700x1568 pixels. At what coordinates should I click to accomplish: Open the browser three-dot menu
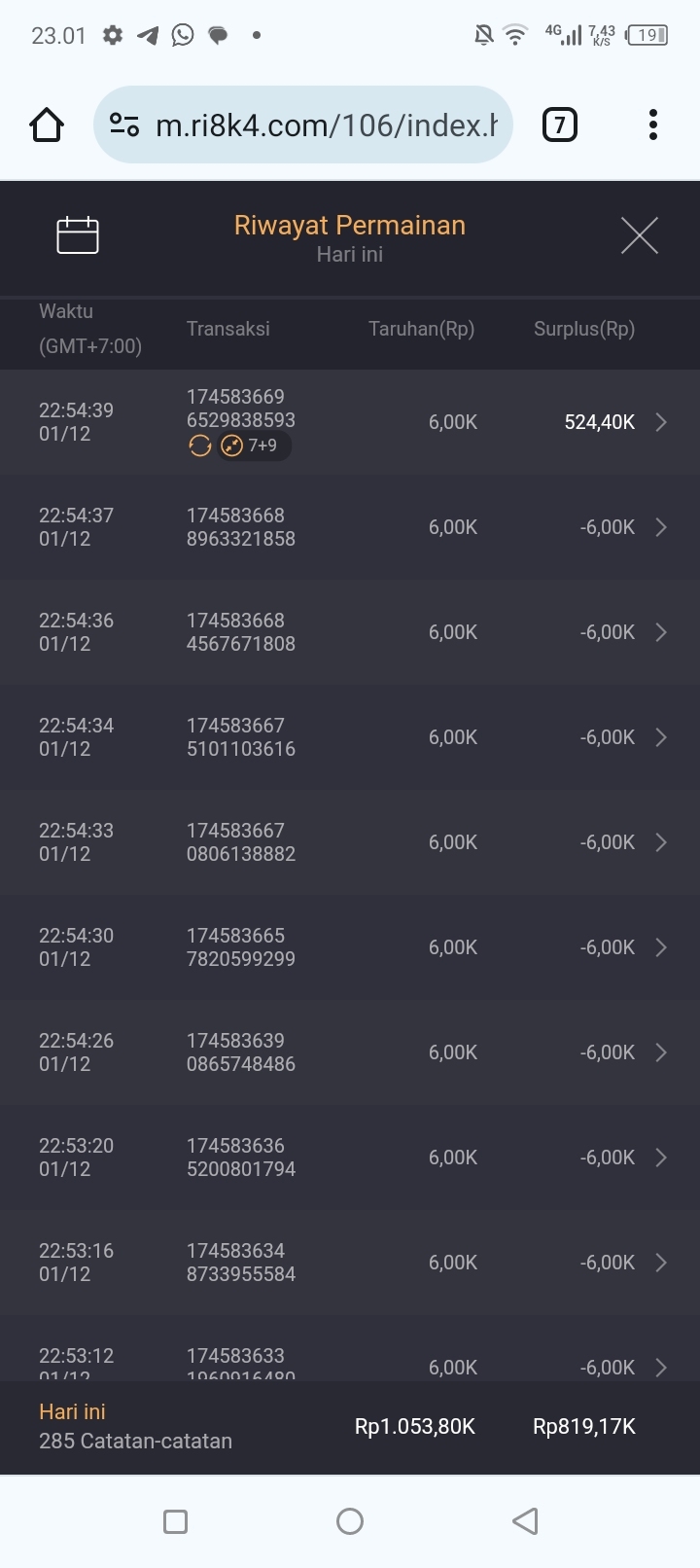click(653, 125)
